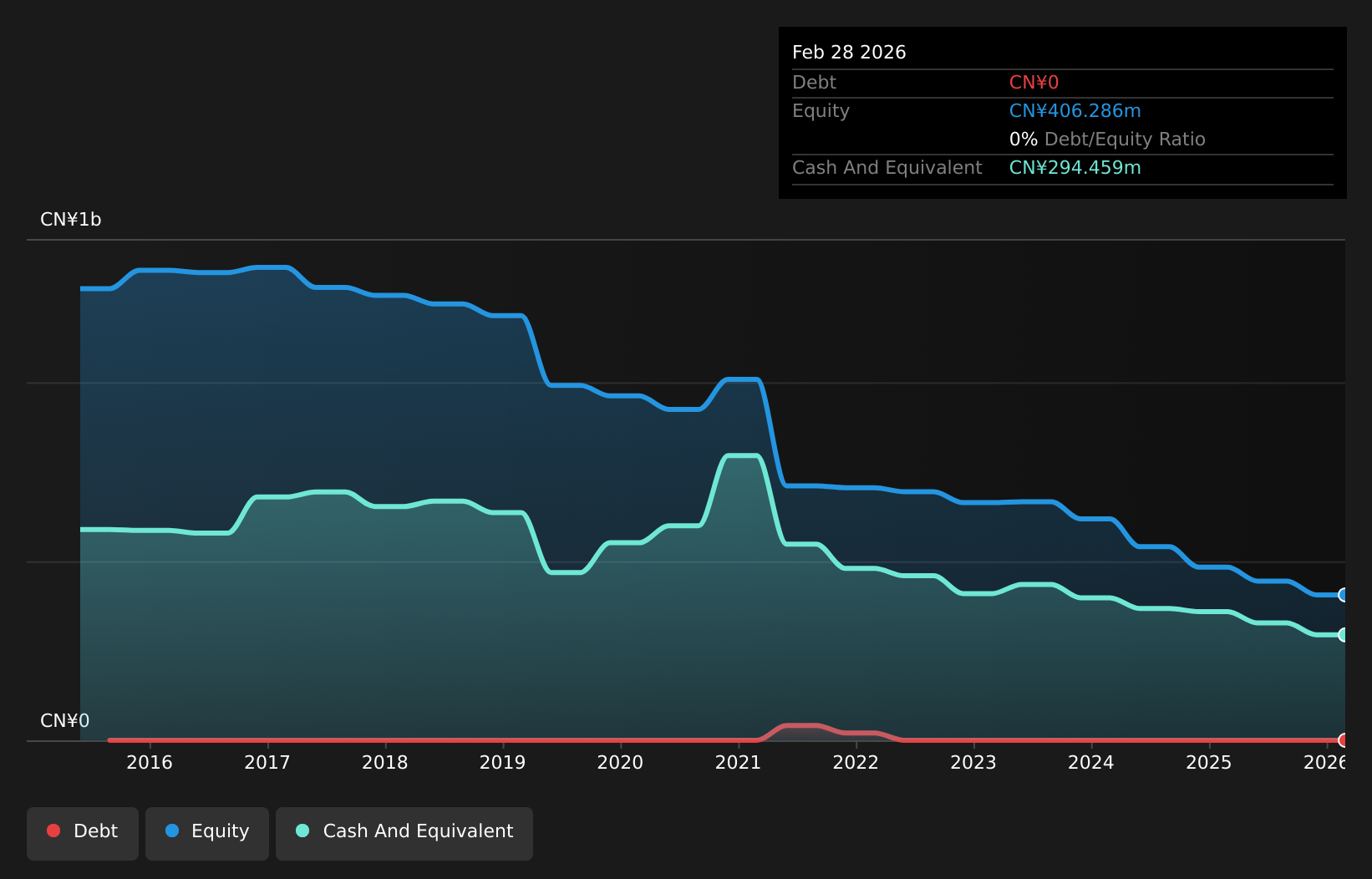The height and width of the screenshot is (879, 1372).
Task: Click the Equity row label in the tooltip
Action: [x=821, y=111]
